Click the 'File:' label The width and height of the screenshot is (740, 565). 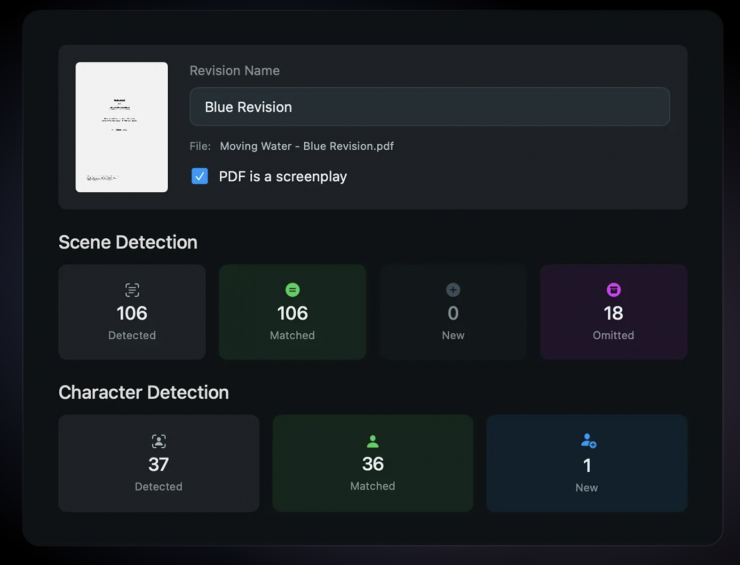coord(200,146)
